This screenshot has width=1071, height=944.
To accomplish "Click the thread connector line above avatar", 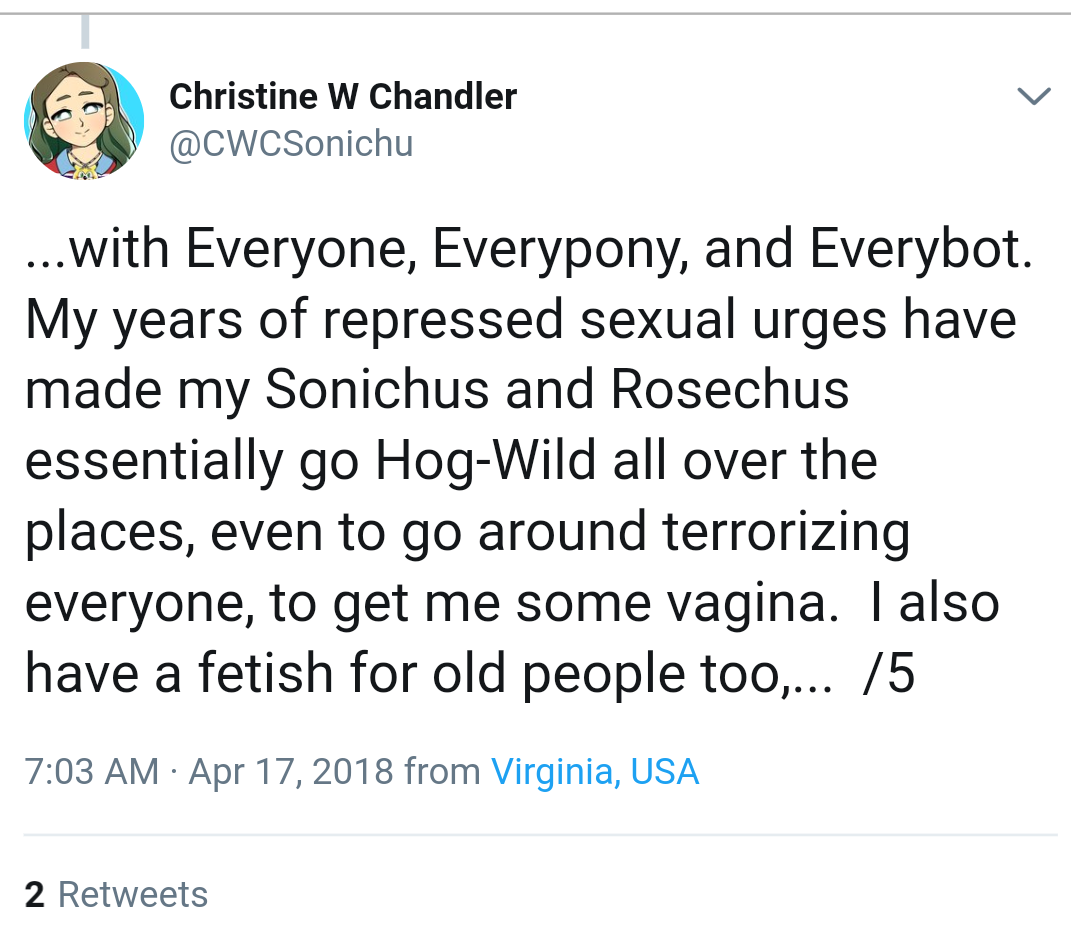I will [85, 30].
